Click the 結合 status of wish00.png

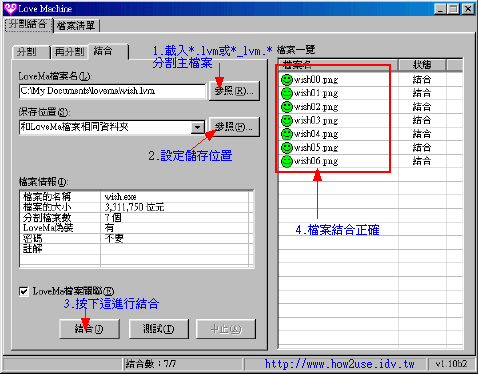(x=422, y=80)
